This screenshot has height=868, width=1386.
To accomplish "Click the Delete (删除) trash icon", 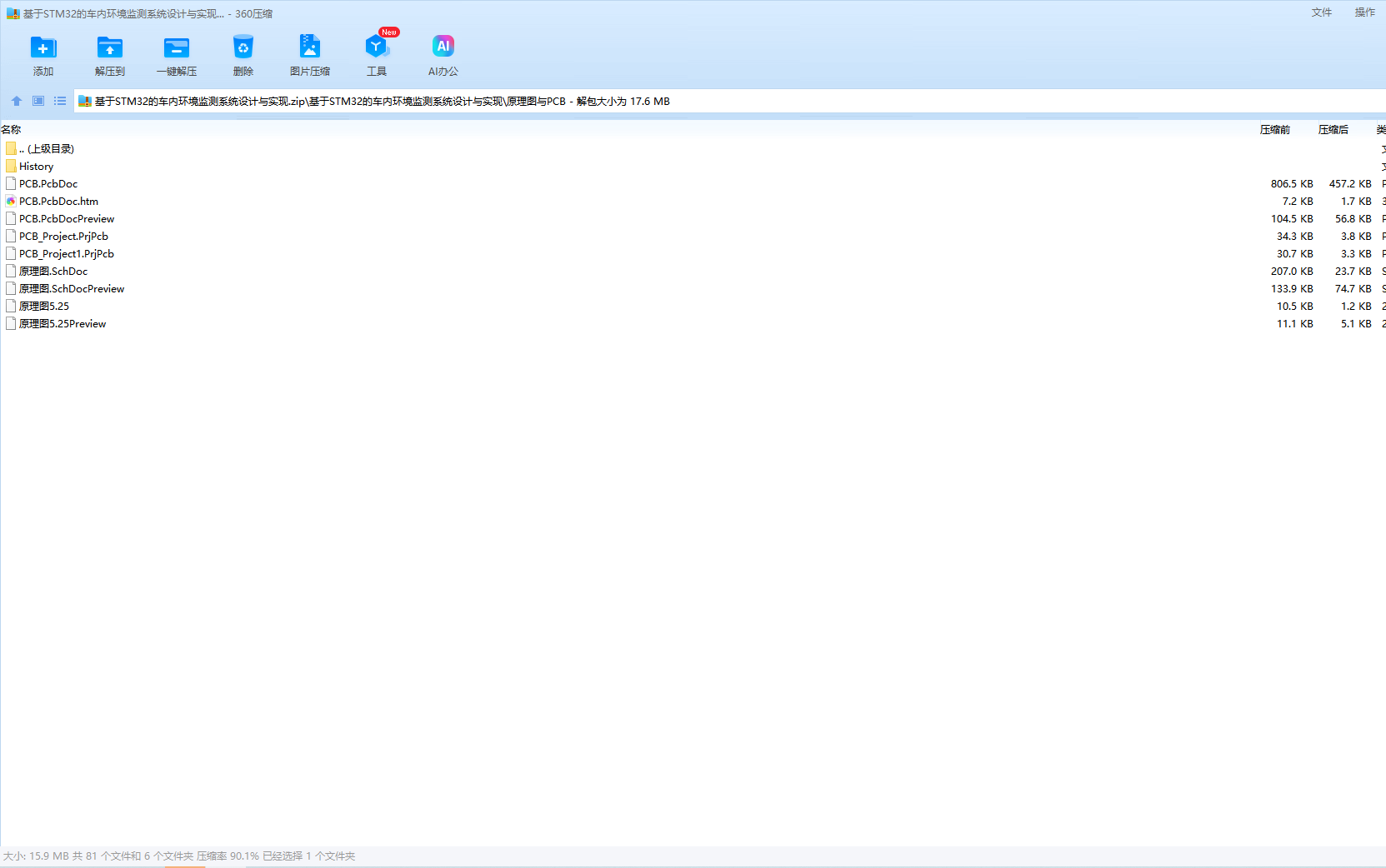I will (x=243, y=48).
